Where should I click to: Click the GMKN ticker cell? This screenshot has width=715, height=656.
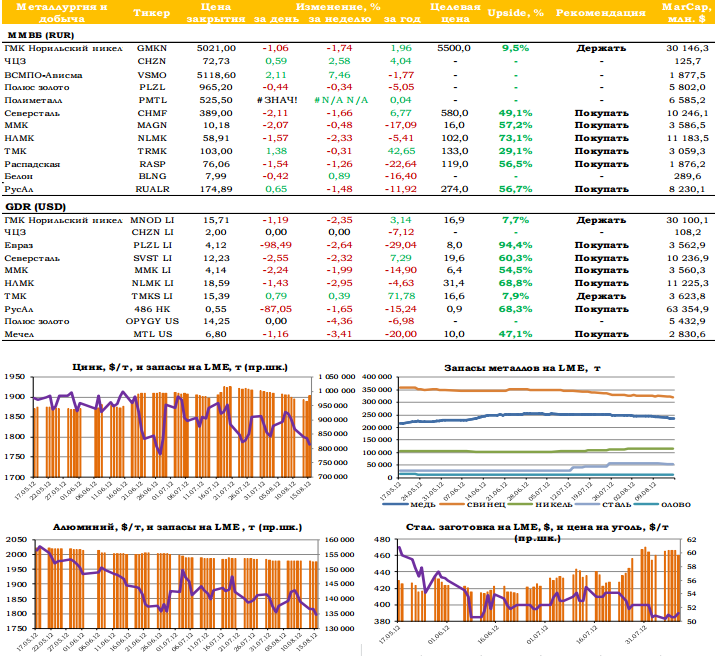pos(152,48)
